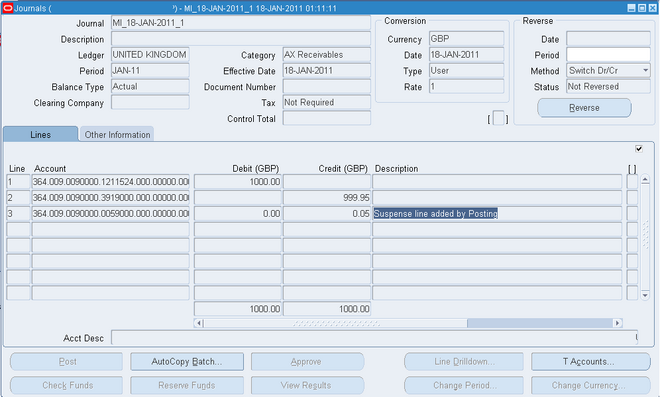Click the maximize window icon
The width and height of the screenshot is (660, 397).
642,8
